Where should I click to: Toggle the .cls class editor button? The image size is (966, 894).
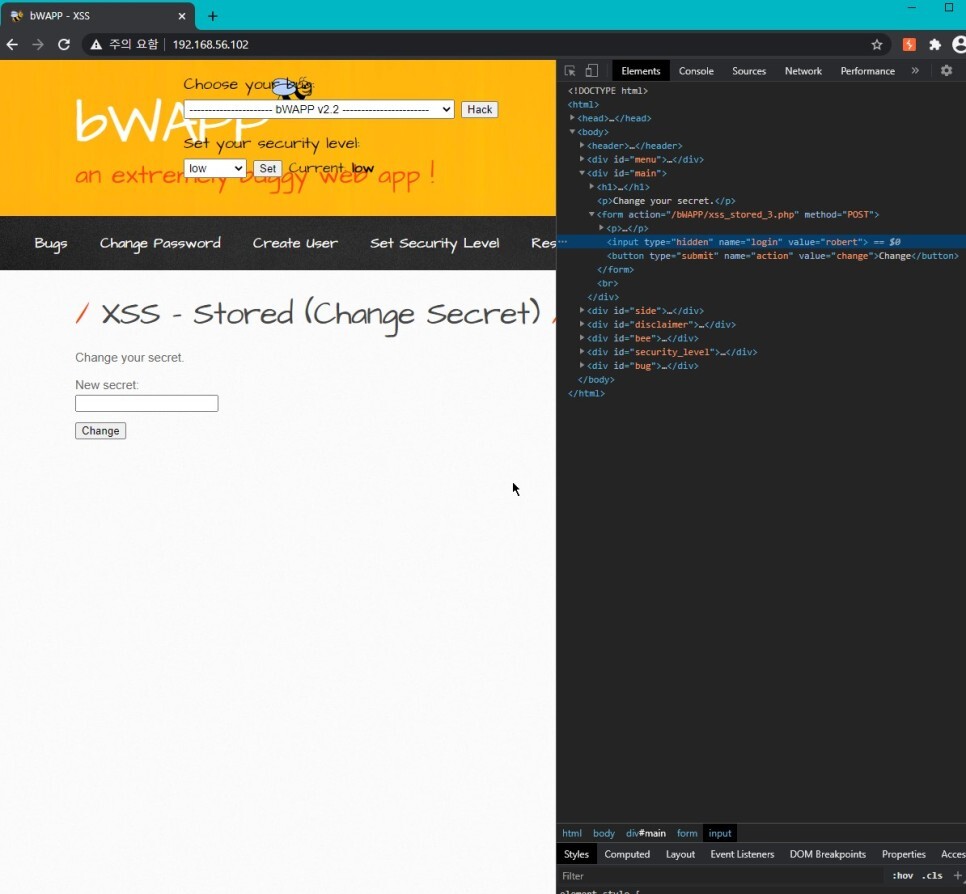(932, 876)
